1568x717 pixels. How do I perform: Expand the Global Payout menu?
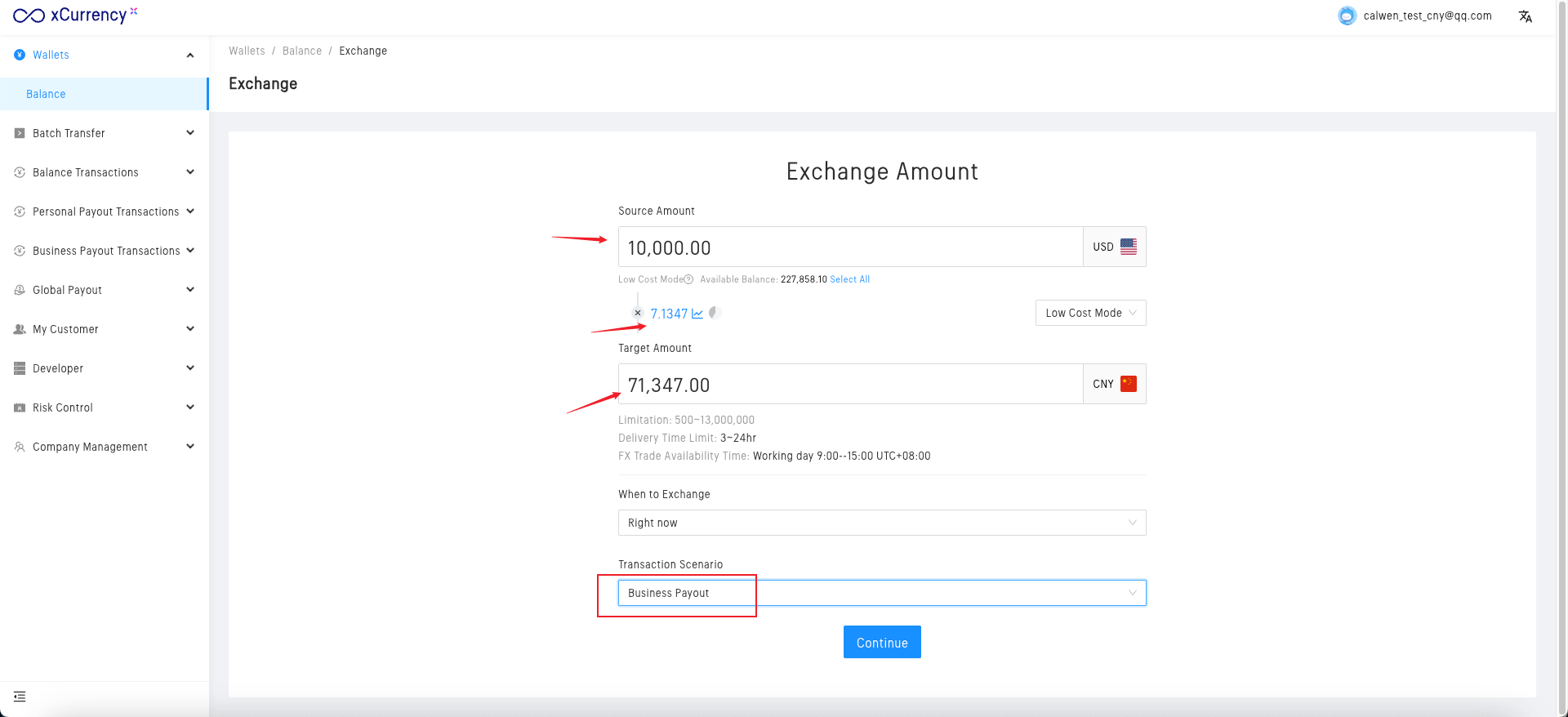[x=105, y=290]
